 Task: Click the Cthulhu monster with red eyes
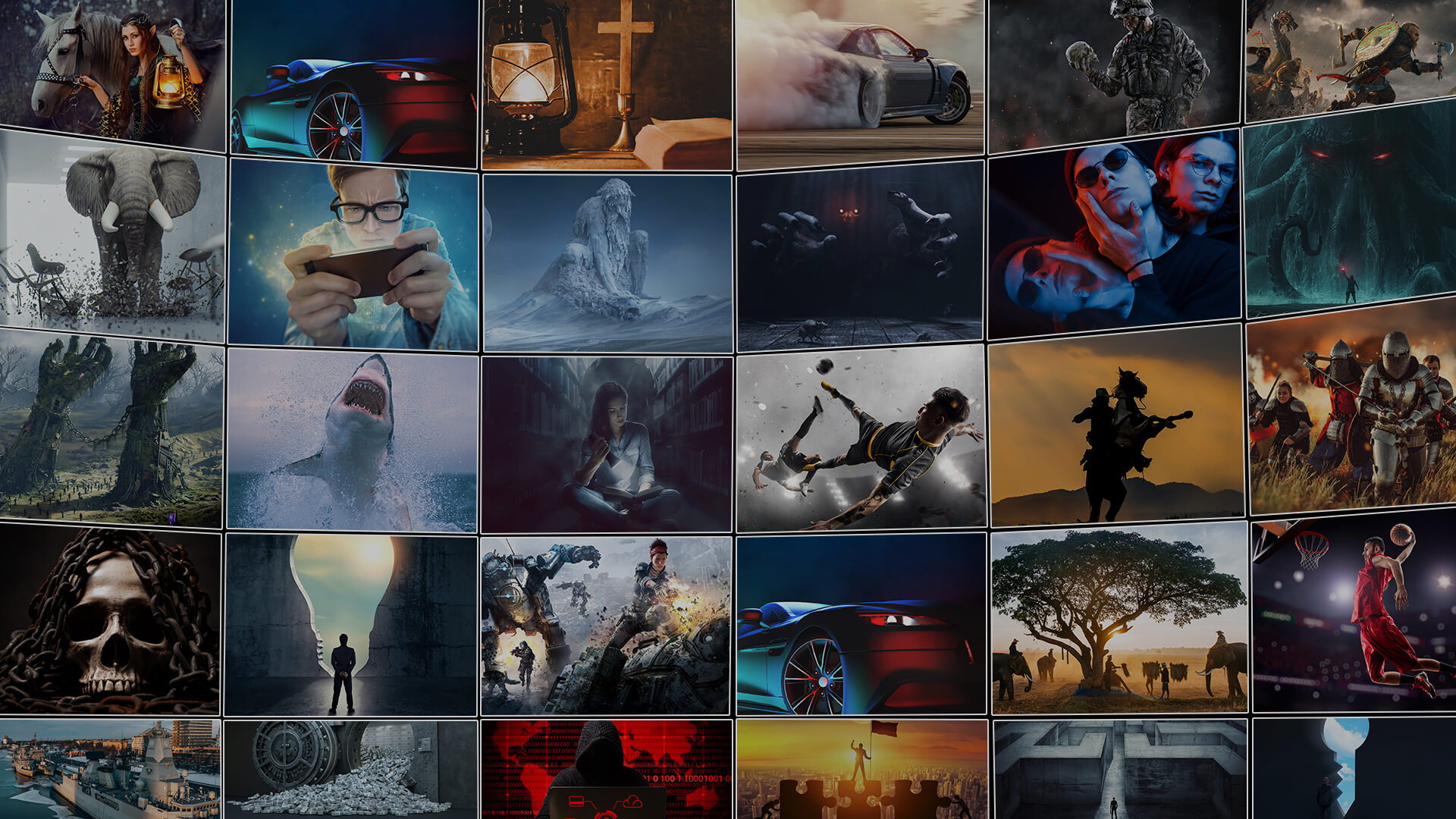[1350, 209]
